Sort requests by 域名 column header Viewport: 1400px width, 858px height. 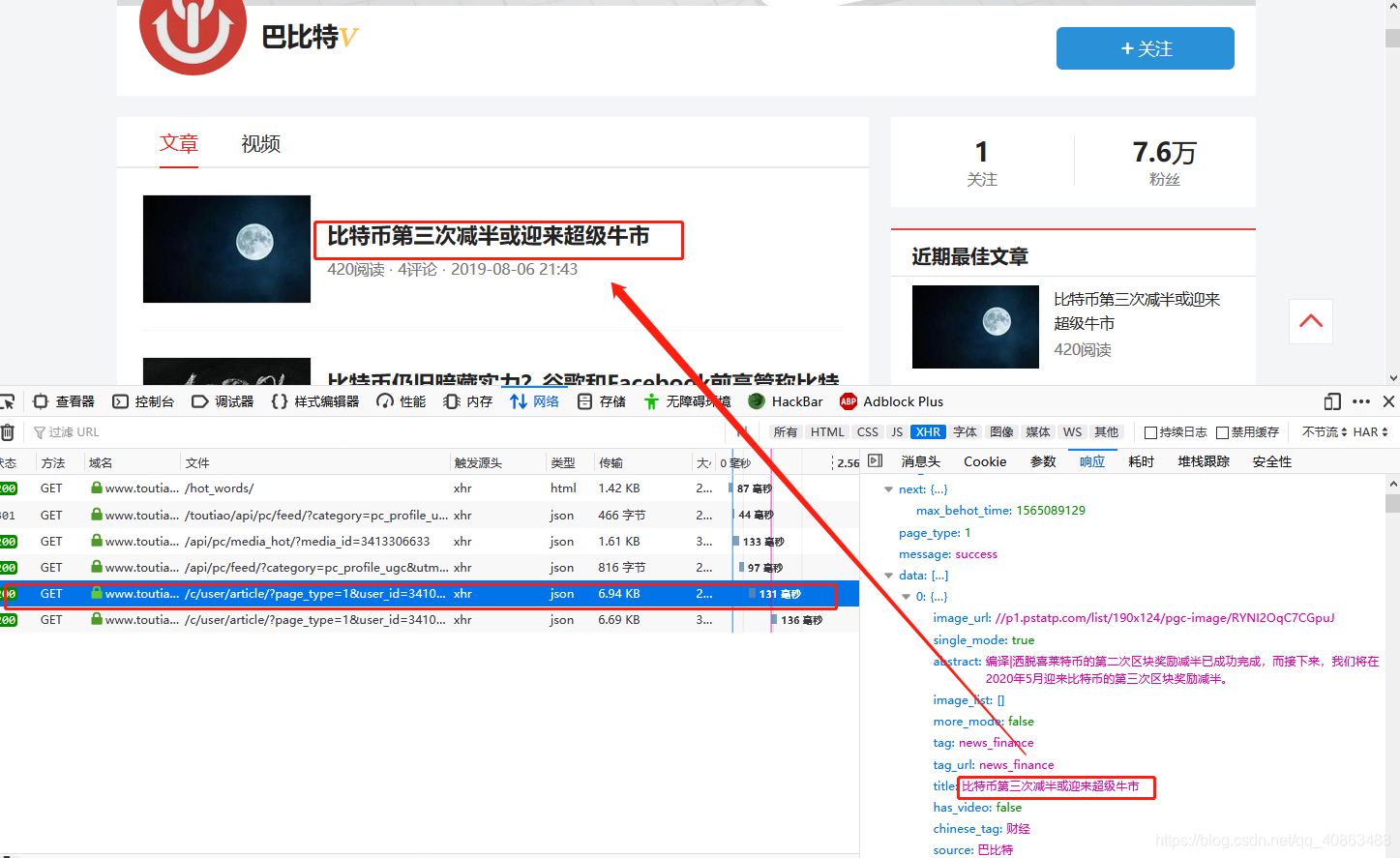click(x=133, y=462)
